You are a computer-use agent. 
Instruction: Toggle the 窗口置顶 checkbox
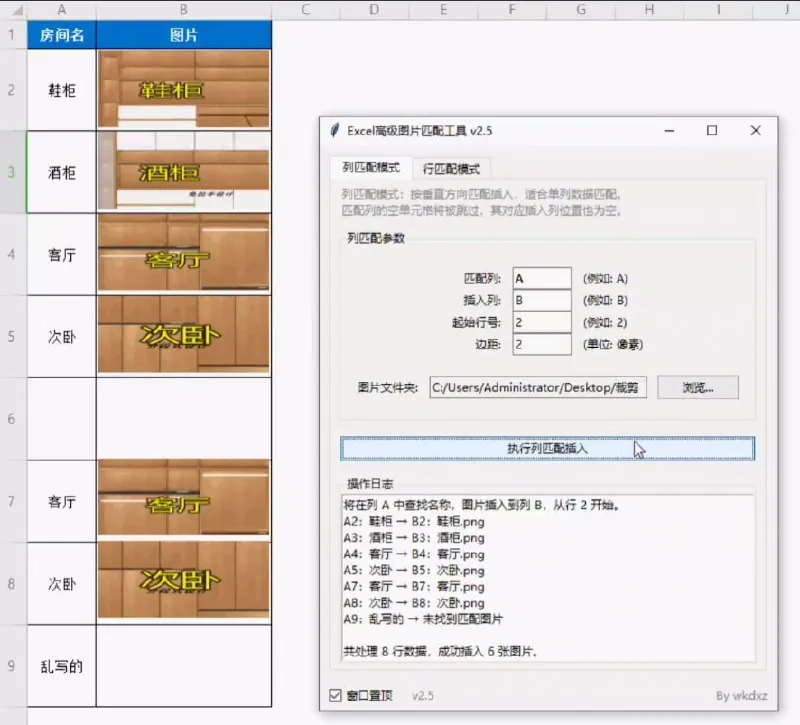336,695
